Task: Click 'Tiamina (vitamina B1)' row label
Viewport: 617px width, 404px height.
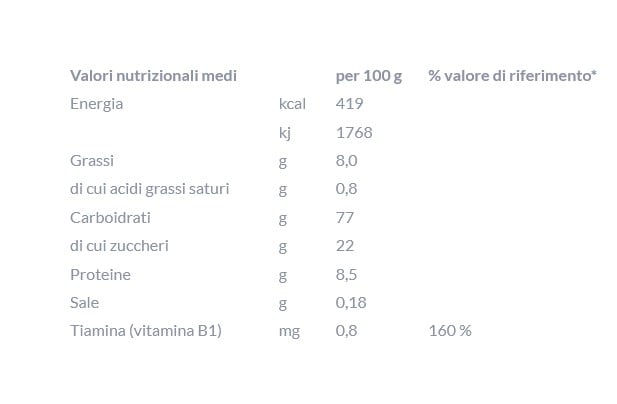Action: [146, 331]
